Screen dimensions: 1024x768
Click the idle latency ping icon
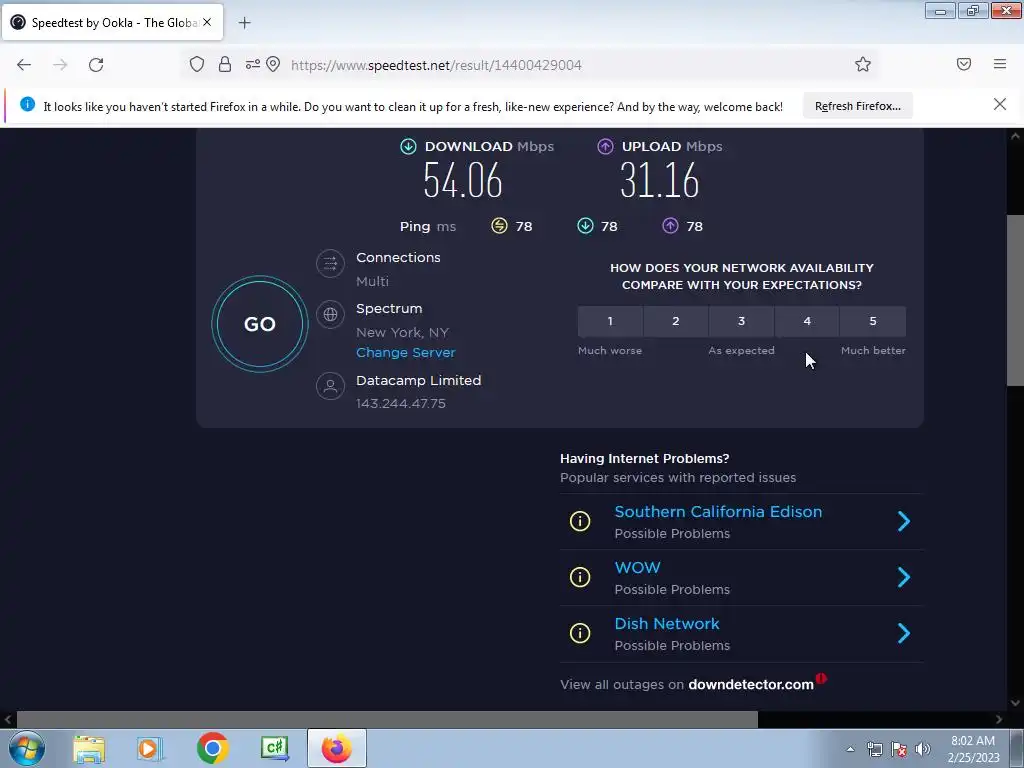[x=499, y=226]
